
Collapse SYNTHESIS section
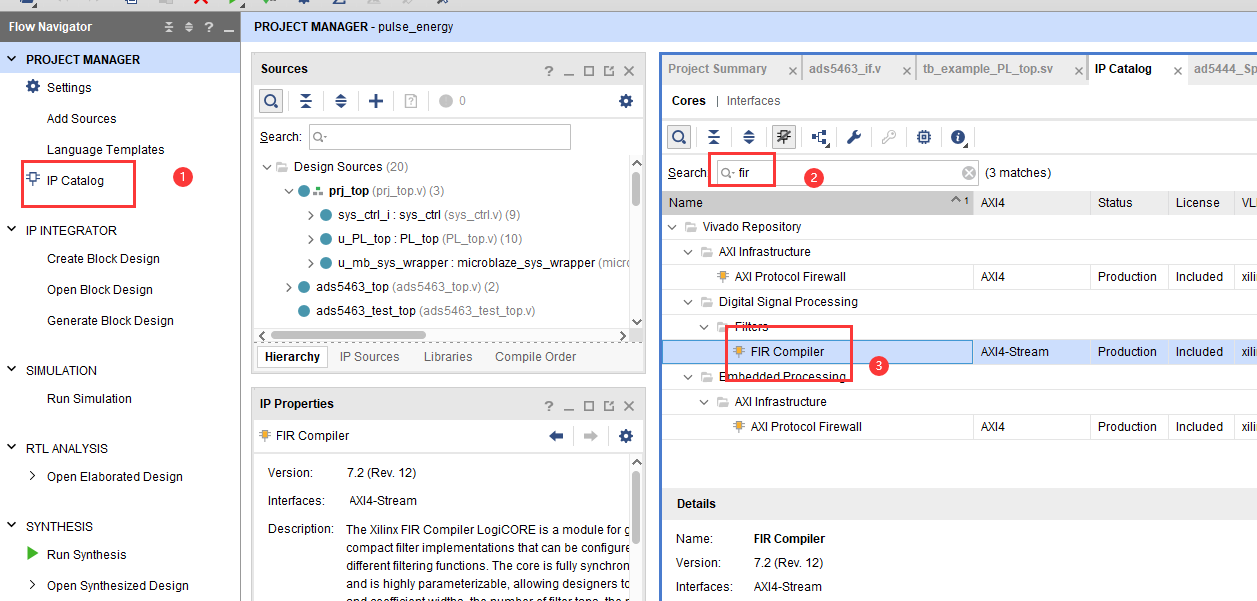point(12,526)
